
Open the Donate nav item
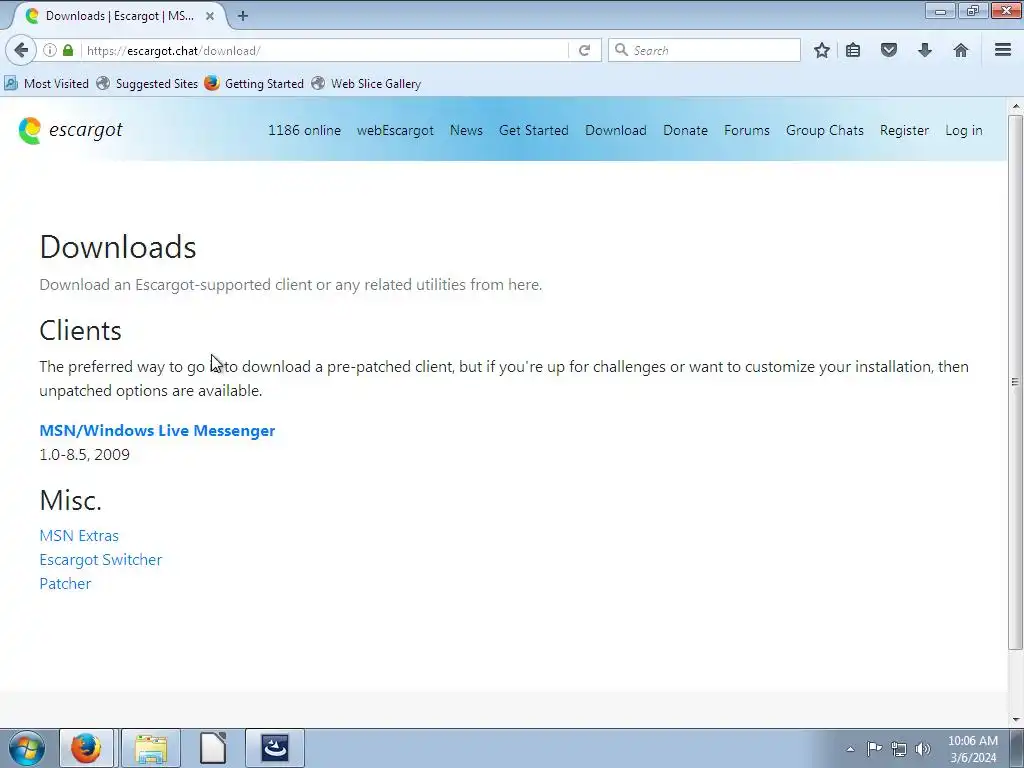685,131
